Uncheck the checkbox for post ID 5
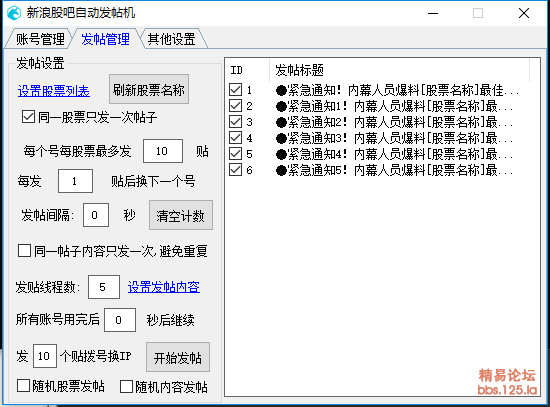This screenshot has width=550, height=407. click(x=235, y=154)
